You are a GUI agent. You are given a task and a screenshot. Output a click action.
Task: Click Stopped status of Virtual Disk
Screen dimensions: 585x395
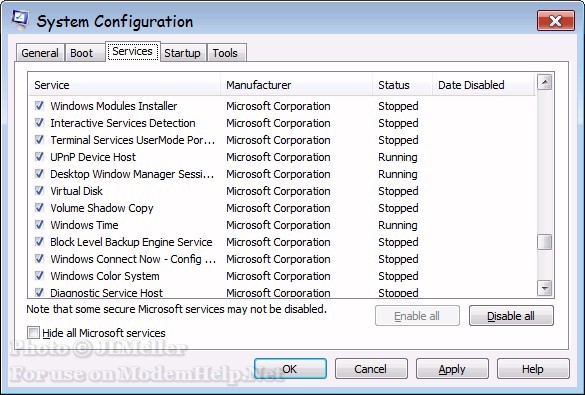[x=398, y=191]
